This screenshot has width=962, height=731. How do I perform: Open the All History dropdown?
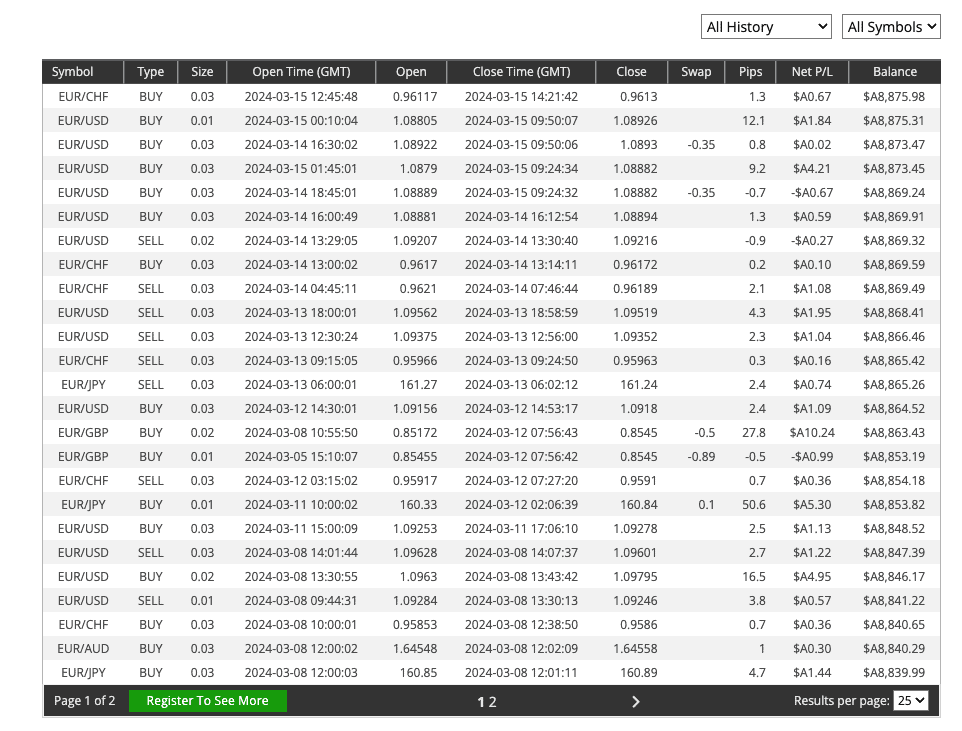pos(766,27)
